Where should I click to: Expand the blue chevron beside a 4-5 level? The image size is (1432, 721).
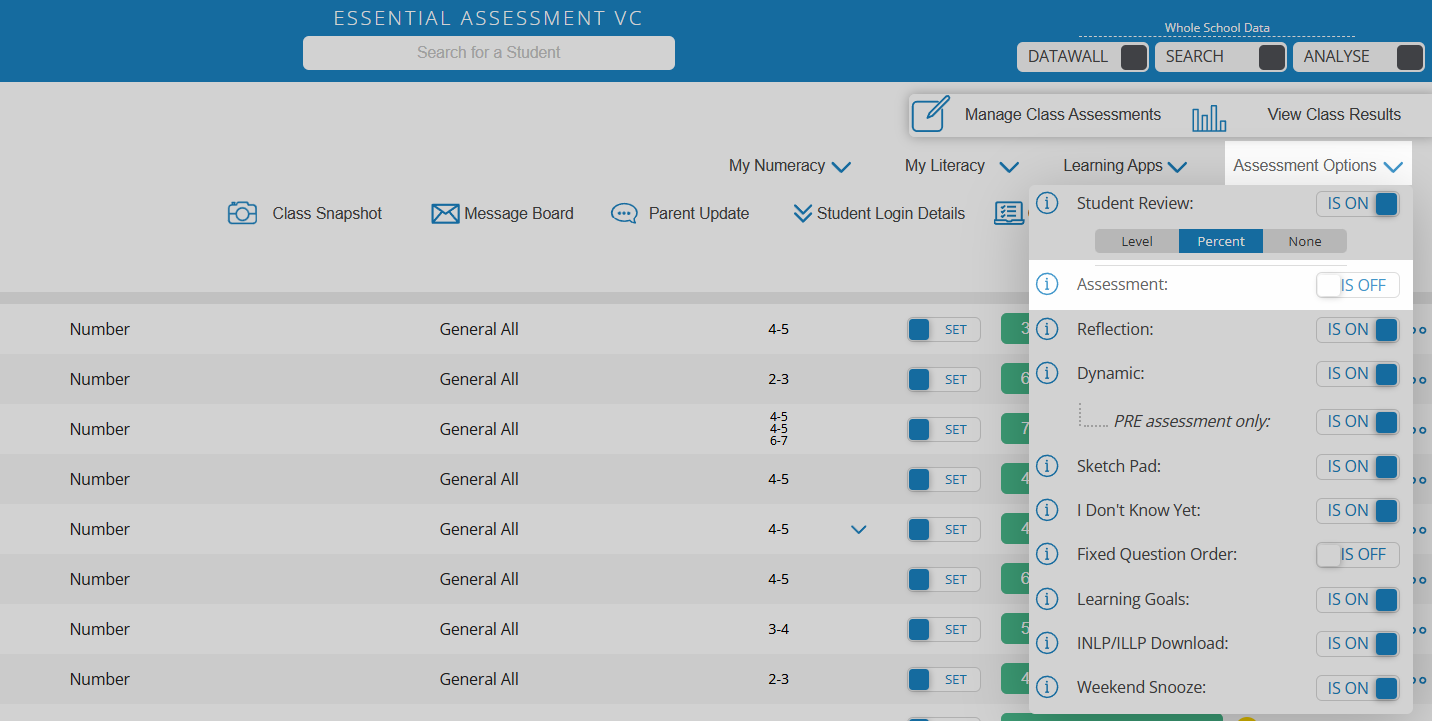coord(858,530)
